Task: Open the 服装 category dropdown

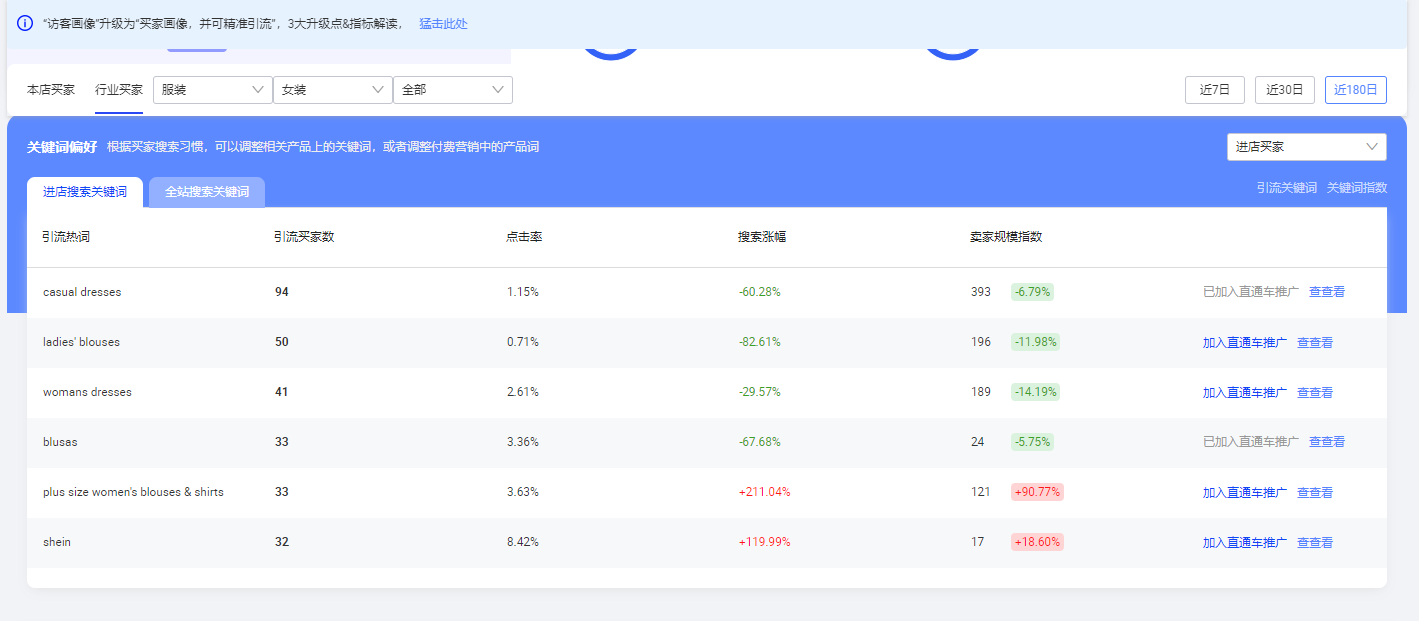Action: [212, 89]
